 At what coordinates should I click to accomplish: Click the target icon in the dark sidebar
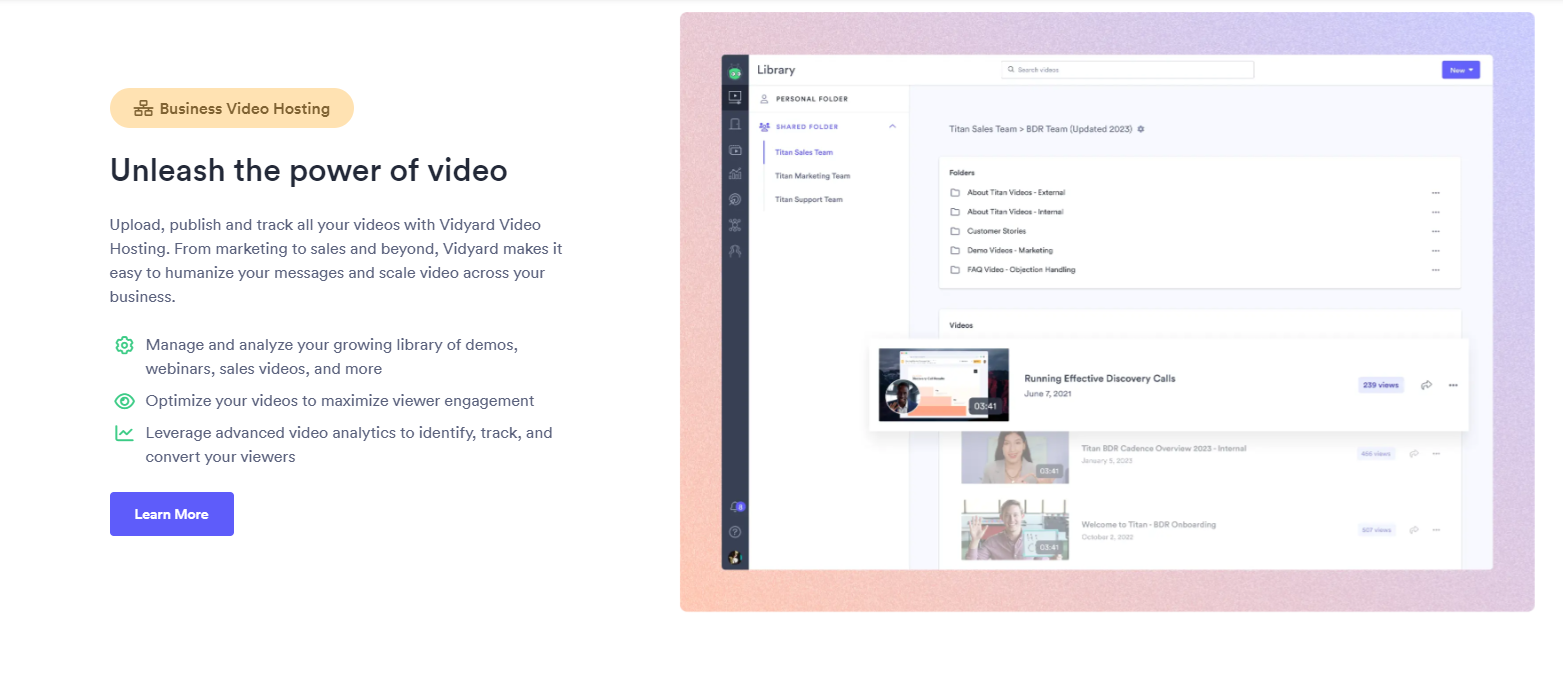[735, 199]
